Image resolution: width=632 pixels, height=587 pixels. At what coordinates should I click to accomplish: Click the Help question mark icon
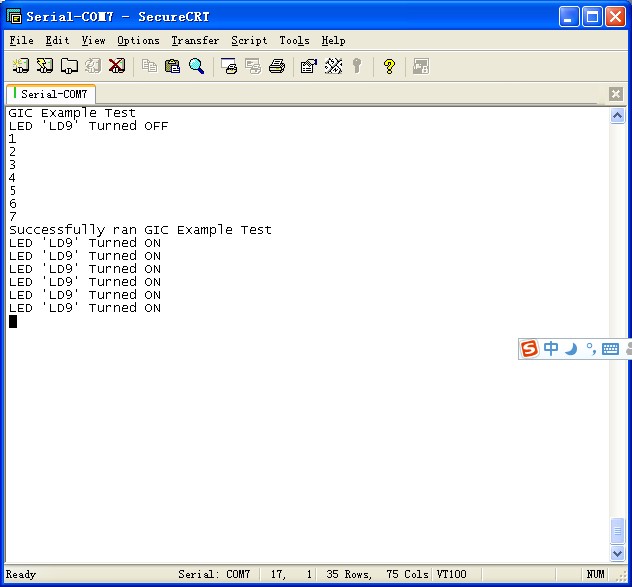[389, 66]
